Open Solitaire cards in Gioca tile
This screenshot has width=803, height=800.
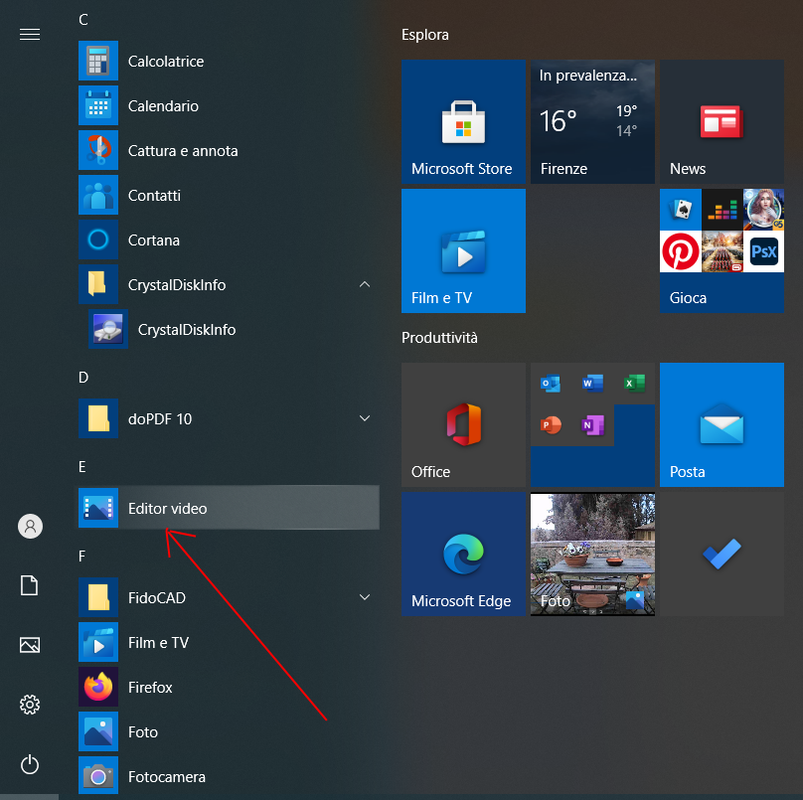click(x=680, y=209)
